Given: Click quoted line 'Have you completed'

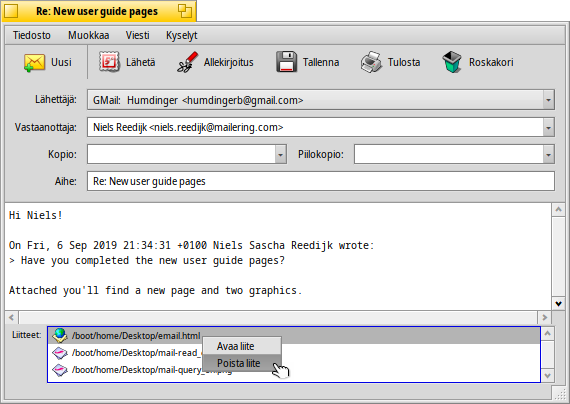Looking at the screenshot, I should tap(147, 260).
